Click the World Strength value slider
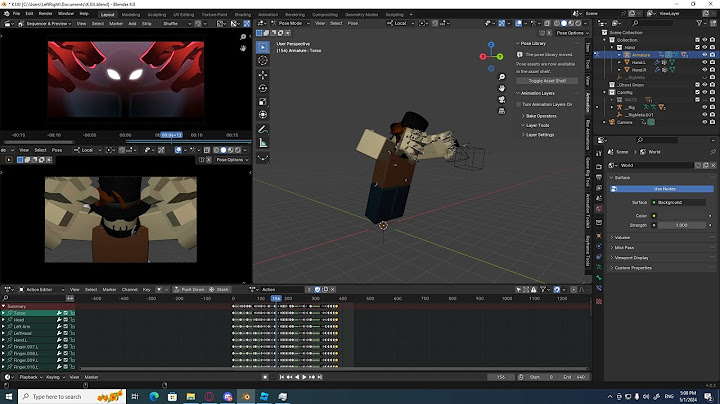720x404 pixels. (x=682, y=225)
